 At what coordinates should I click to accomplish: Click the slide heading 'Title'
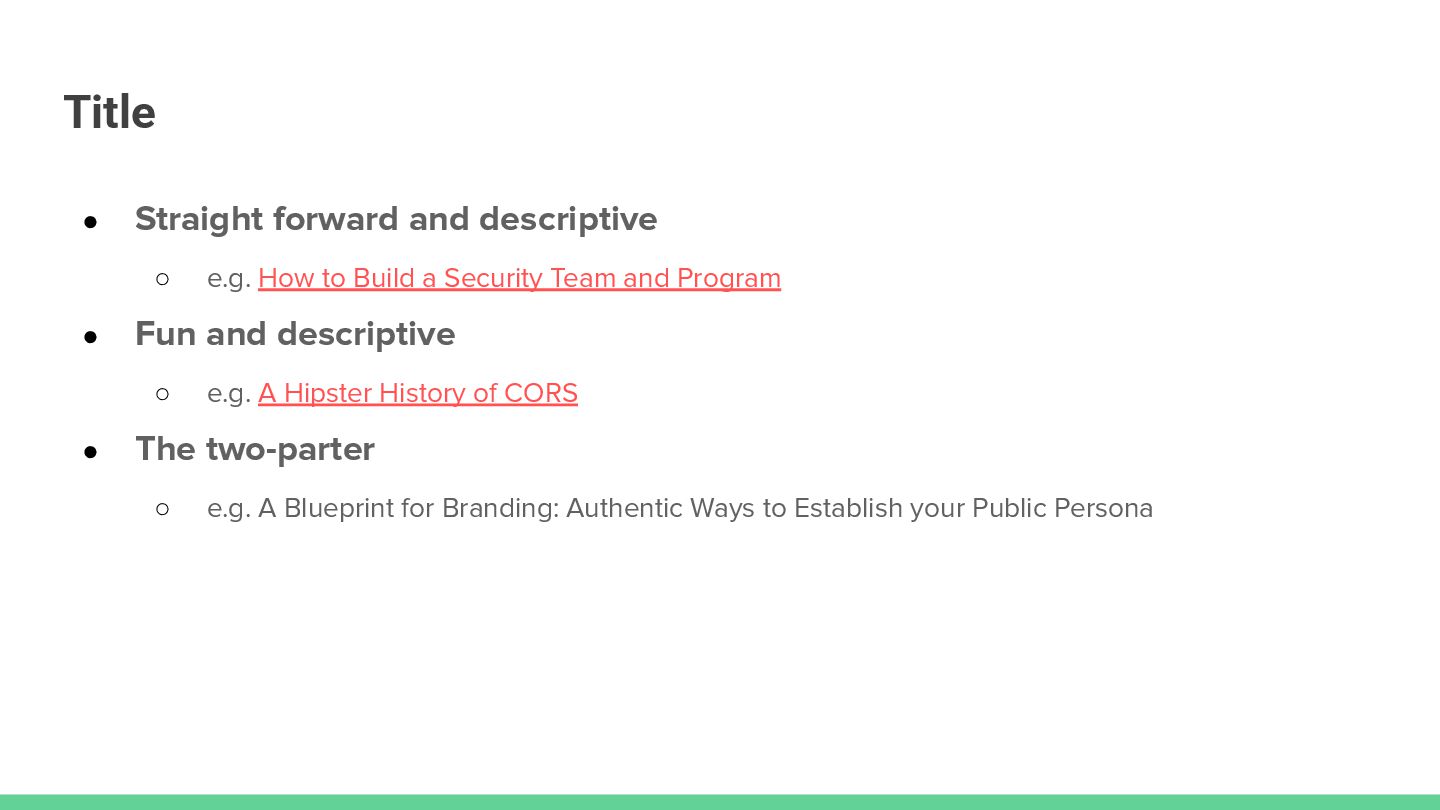tap(110, 112)
